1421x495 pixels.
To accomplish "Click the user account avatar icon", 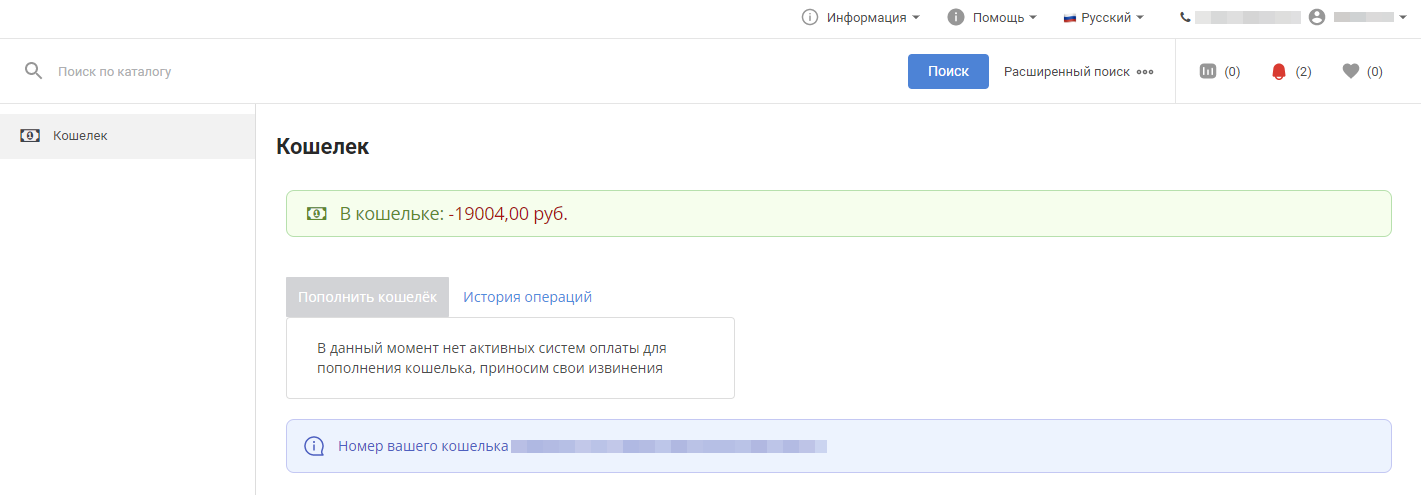I will coord(1316,17).
